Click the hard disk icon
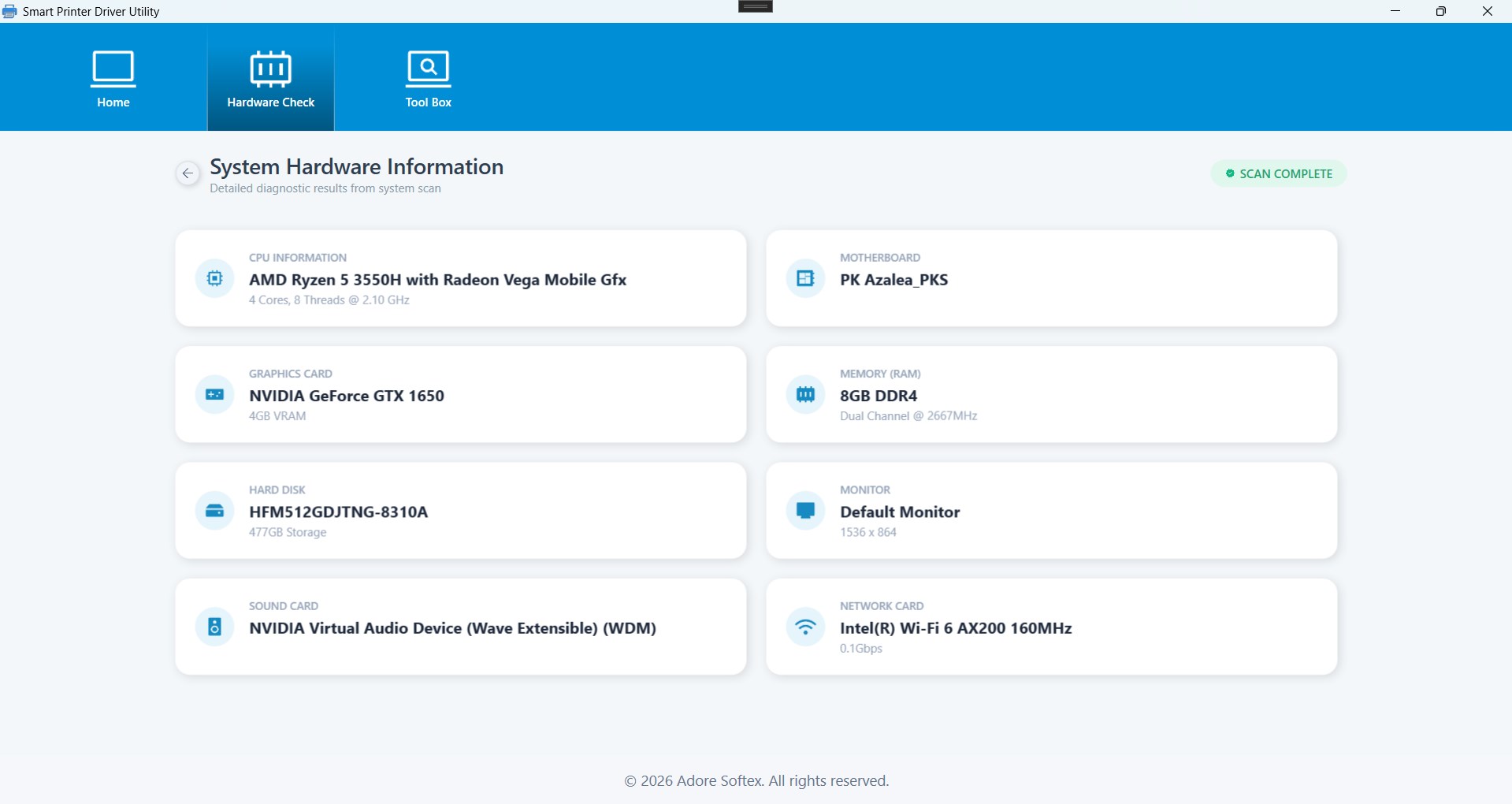 point(215,511)
